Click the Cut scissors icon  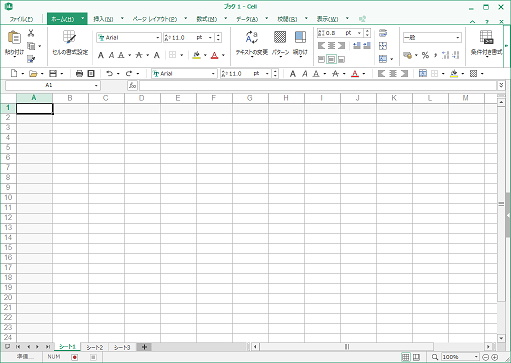pyautogui.click(x=31, y=33)
